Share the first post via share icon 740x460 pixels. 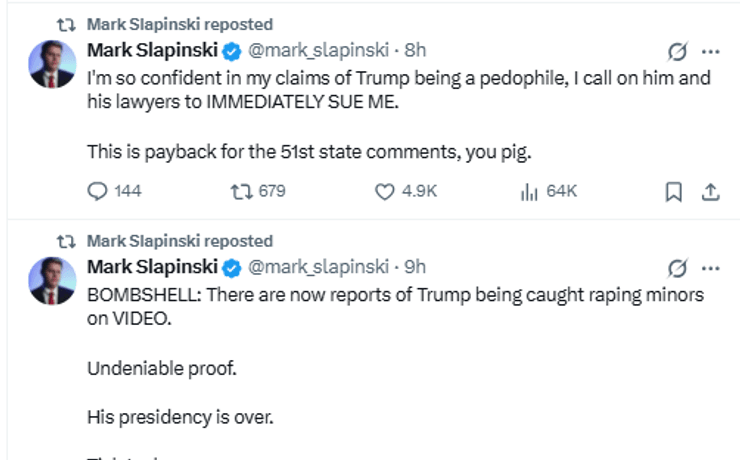coord(711,191)
